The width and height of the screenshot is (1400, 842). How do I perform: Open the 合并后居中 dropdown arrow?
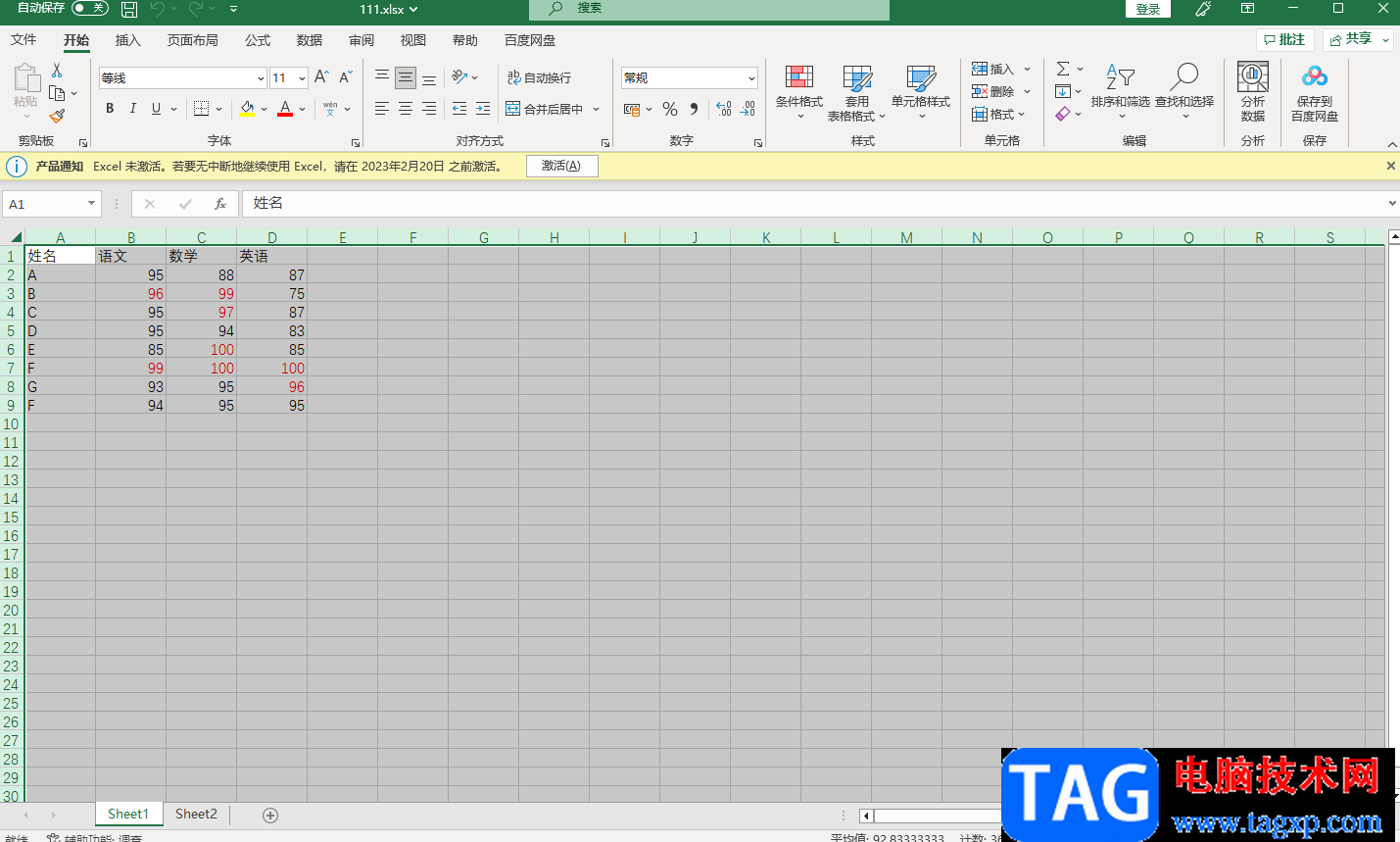pyautogui.click(x=596, y=109)
